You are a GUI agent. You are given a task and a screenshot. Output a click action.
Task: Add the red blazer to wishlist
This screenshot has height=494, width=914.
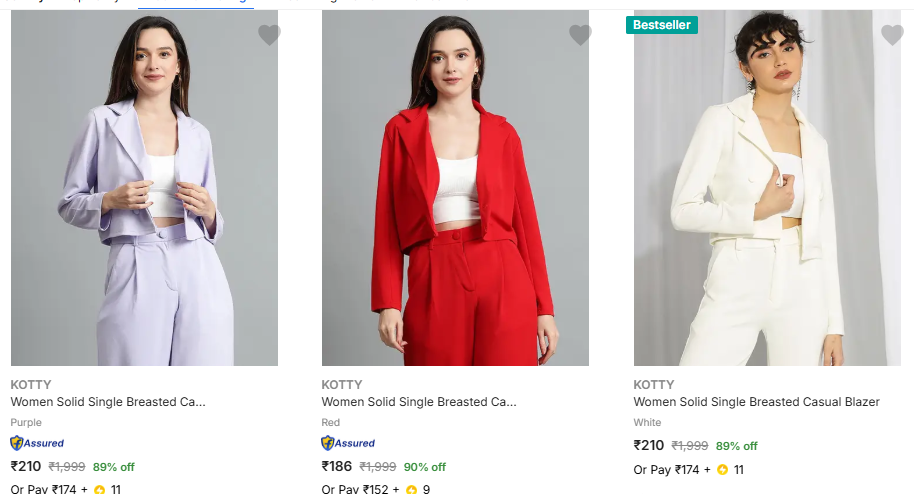coord(580,35)
